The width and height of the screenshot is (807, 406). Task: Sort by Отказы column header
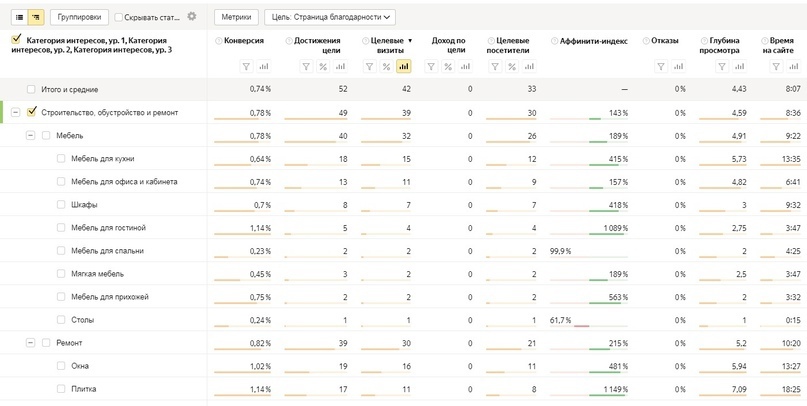click(664, 41)
